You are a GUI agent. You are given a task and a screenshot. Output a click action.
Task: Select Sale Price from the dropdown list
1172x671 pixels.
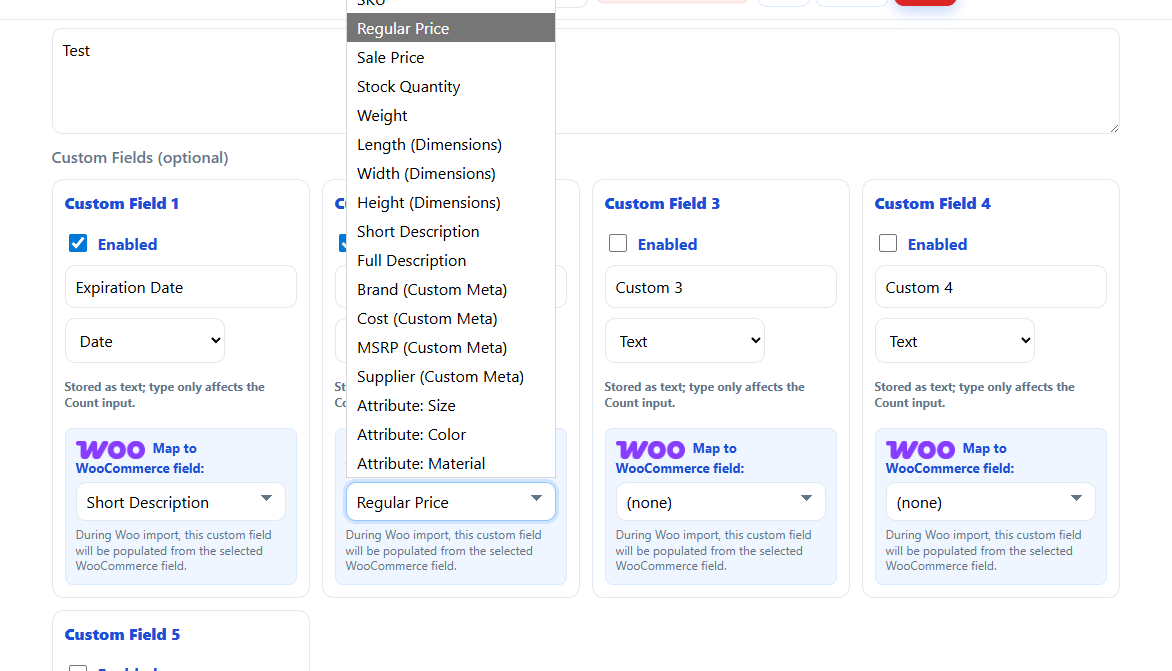coord(391,58)
